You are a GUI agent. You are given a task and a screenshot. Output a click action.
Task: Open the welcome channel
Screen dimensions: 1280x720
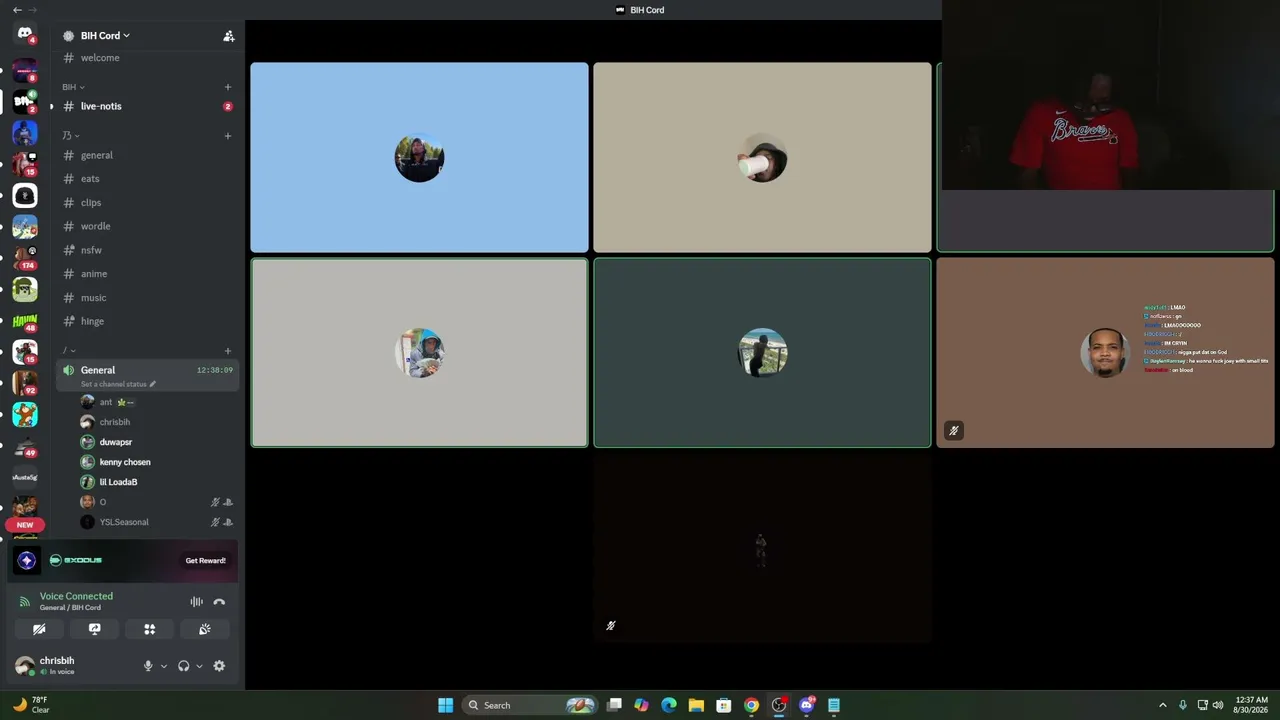point(147,58)
